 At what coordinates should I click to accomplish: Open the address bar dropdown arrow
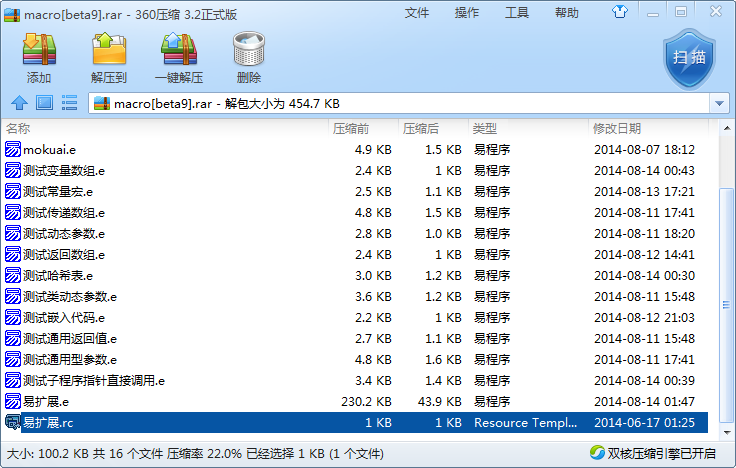click(x=719, y=103)
